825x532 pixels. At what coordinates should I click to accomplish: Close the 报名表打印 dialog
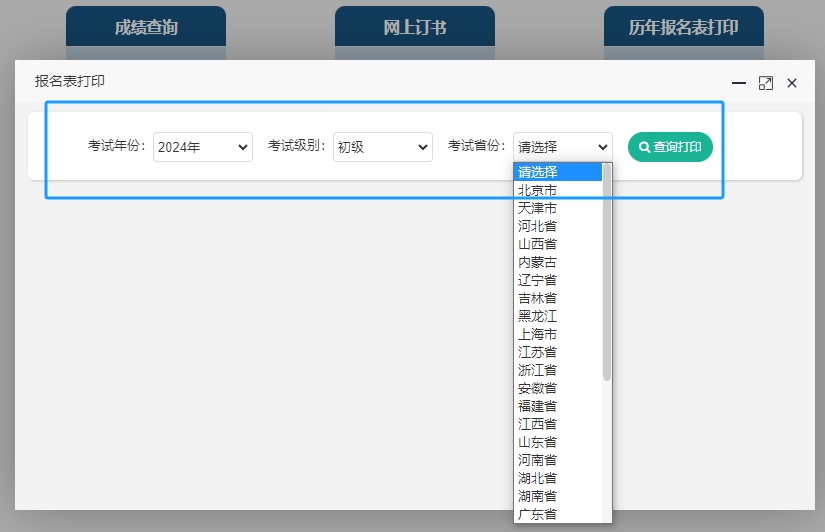[x=792, y=83]
